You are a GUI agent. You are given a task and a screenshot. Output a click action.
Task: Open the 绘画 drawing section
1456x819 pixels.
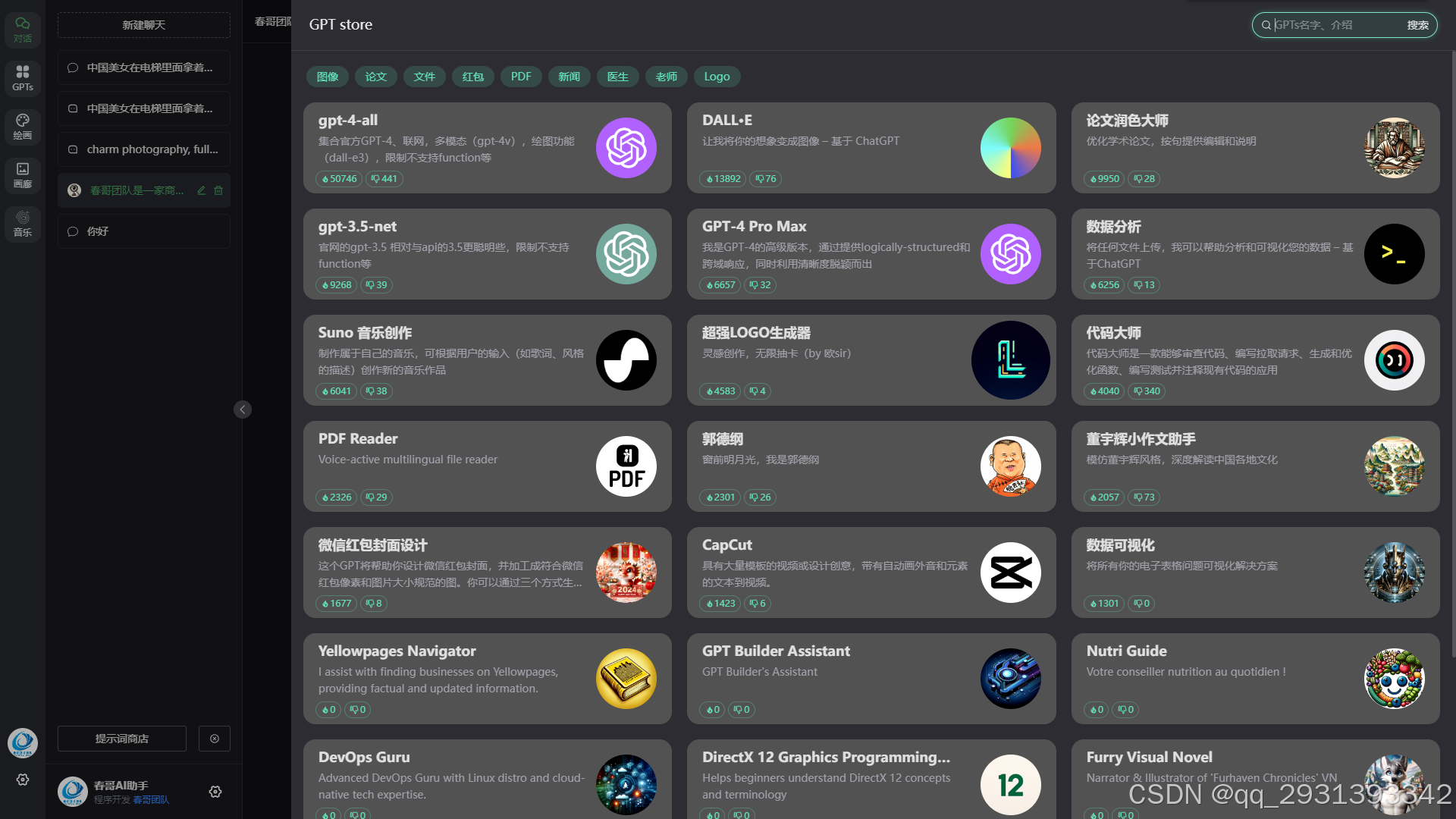point(23,126)
